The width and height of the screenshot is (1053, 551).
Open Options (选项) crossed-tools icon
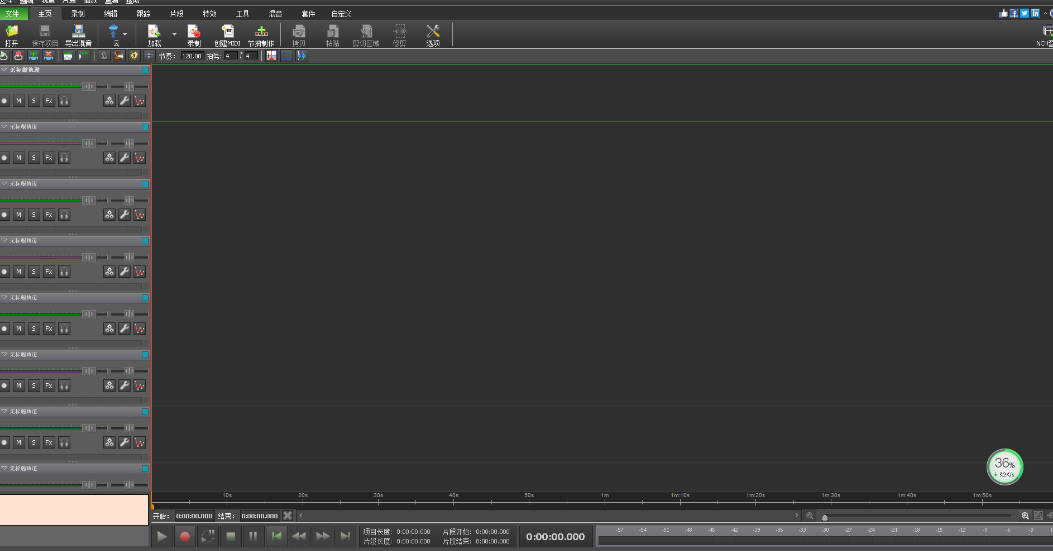432,31
